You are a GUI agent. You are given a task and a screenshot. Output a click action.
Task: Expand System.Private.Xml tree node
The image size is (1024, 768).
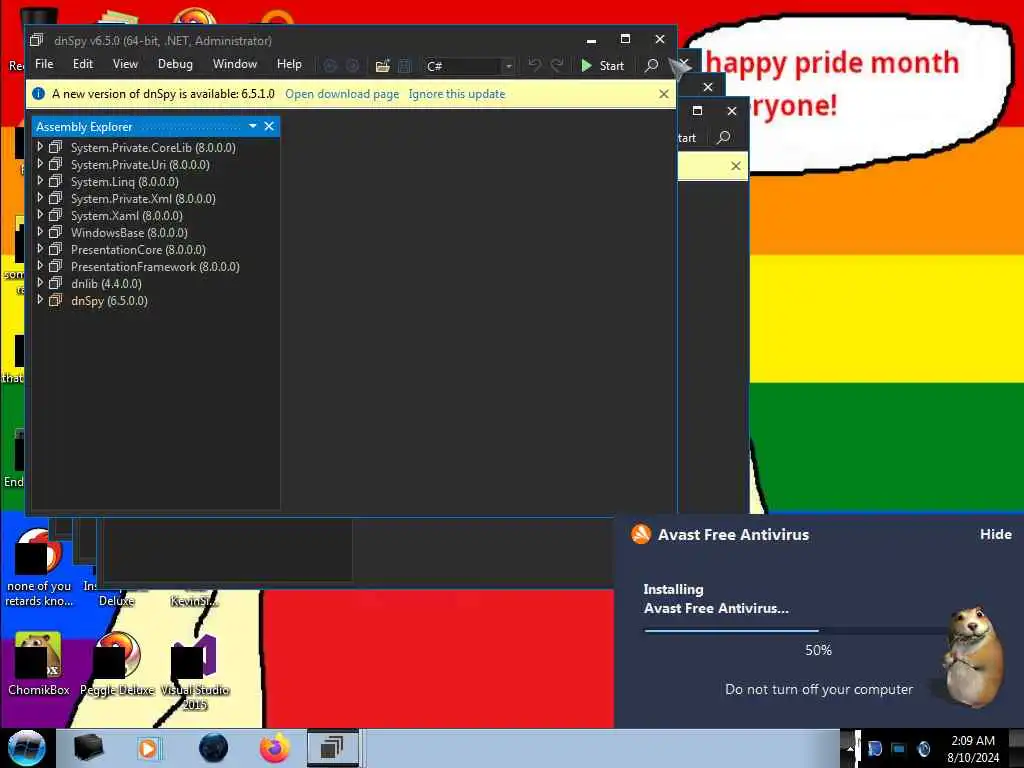40,198
